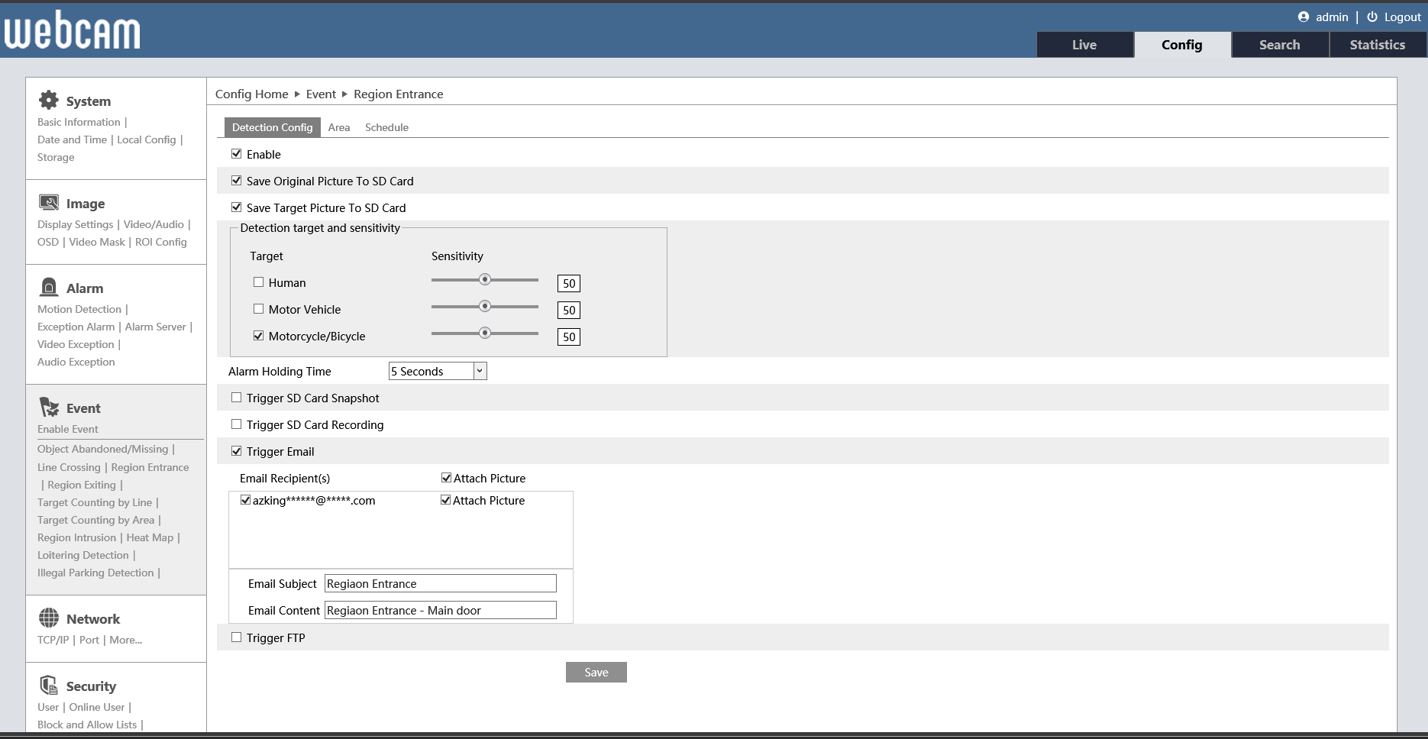The height and width of the screenshot is (739, 1428).
Task: Click the Event section icon
Action: tap(48, 407)
